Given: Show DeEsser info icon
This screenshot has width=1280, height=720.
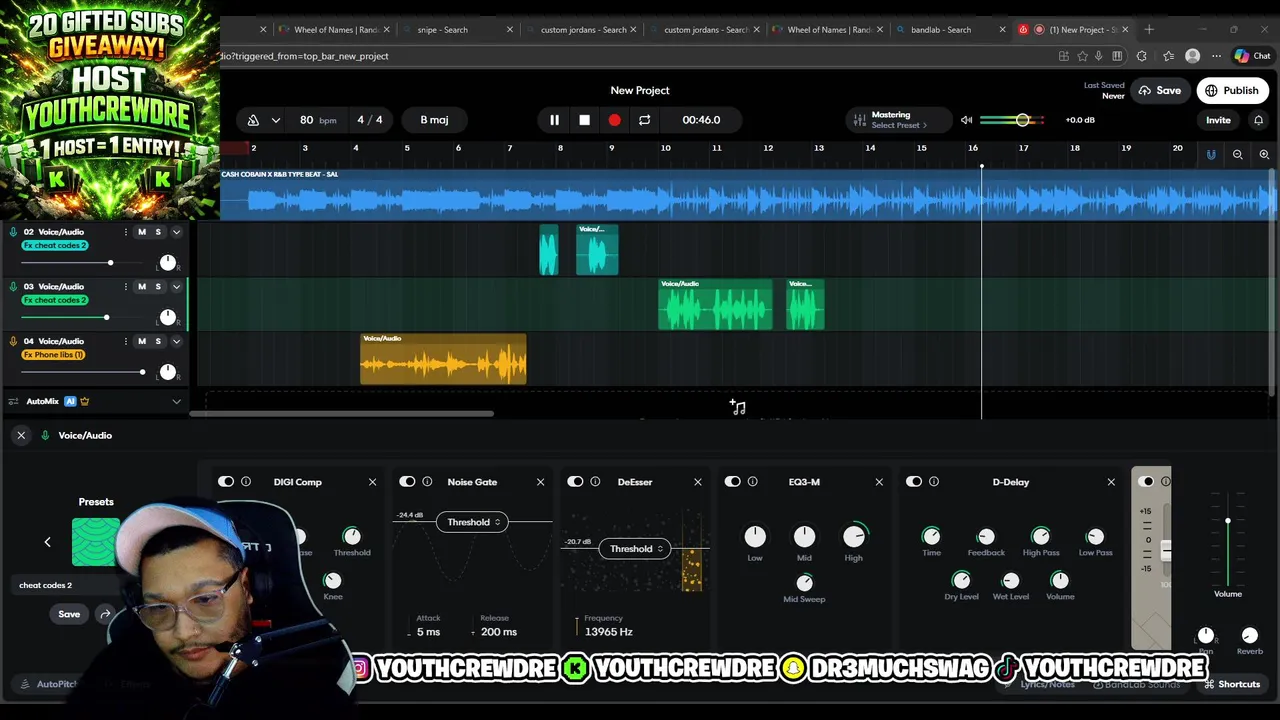Looking at the screenshot, I should [595, 482].
